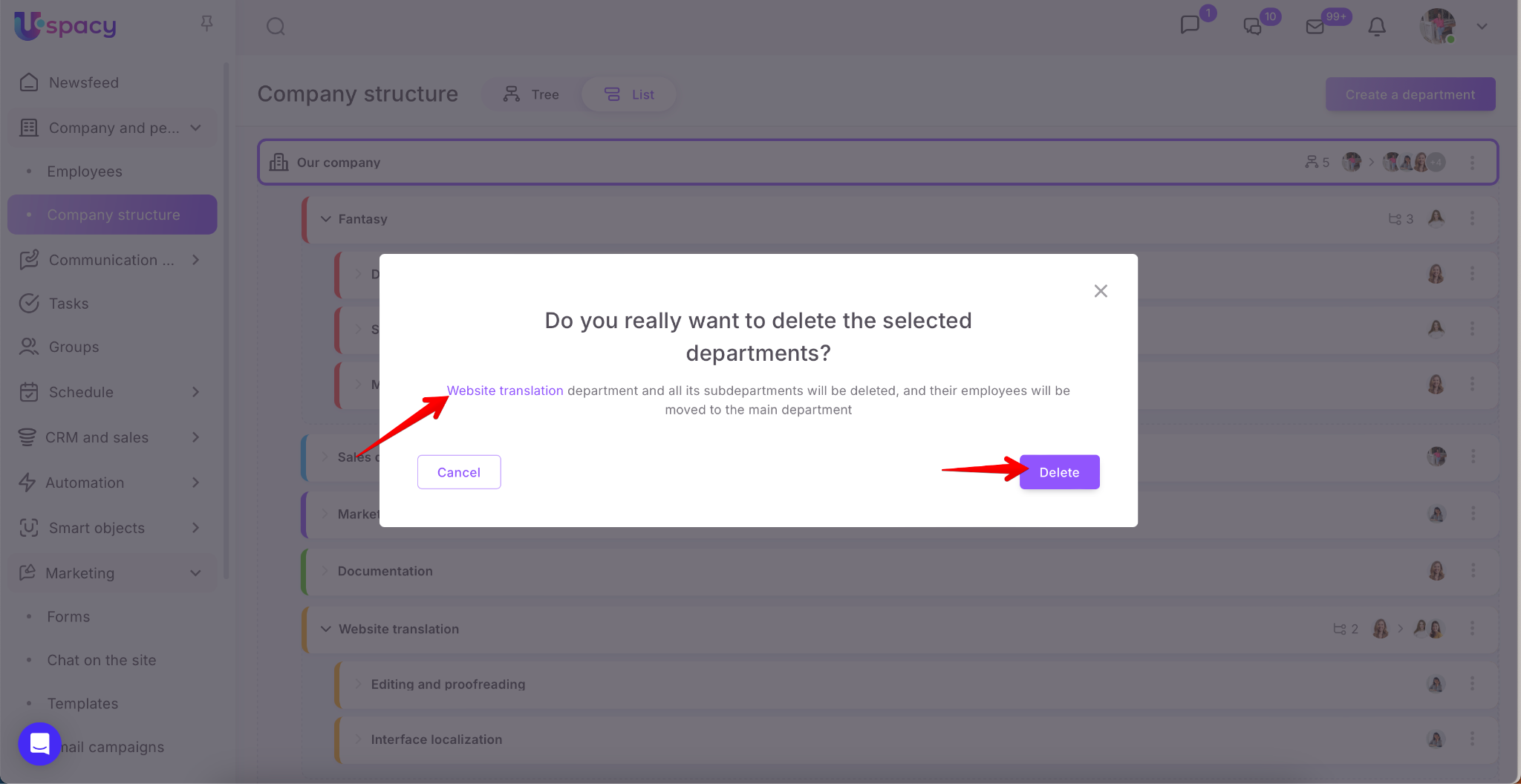Click the user avatar in header
The image size is (1521, 784).
(1437, 27)
